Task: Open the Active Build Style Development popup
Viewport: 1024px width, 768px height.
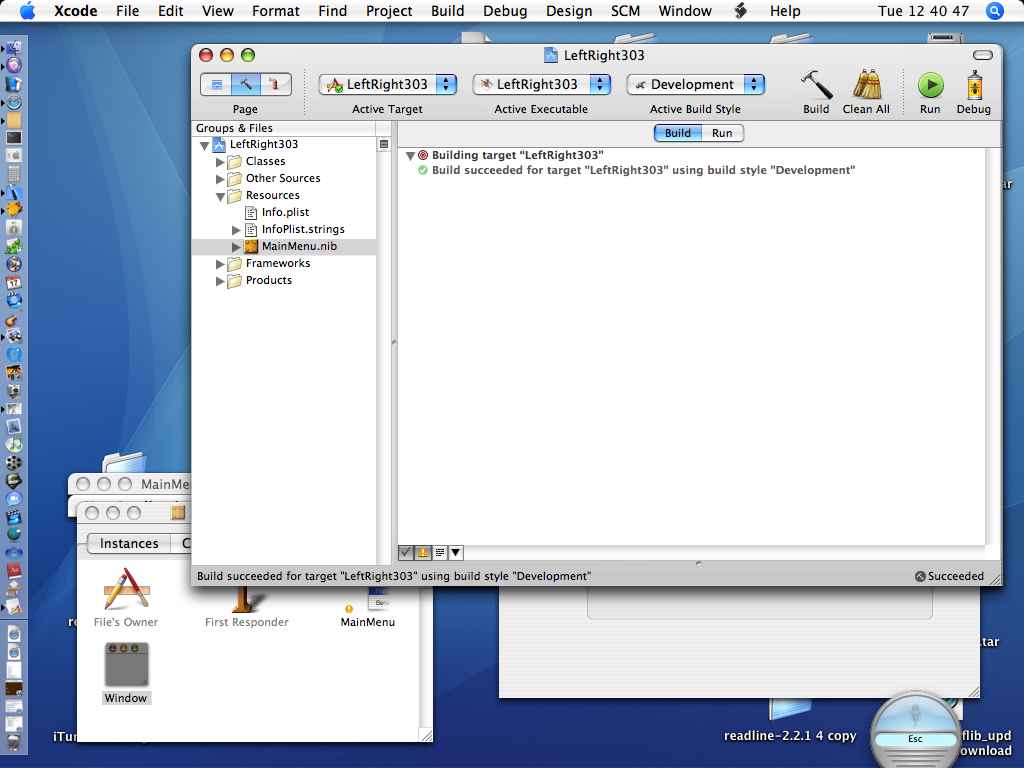Action: pos(695,84)
